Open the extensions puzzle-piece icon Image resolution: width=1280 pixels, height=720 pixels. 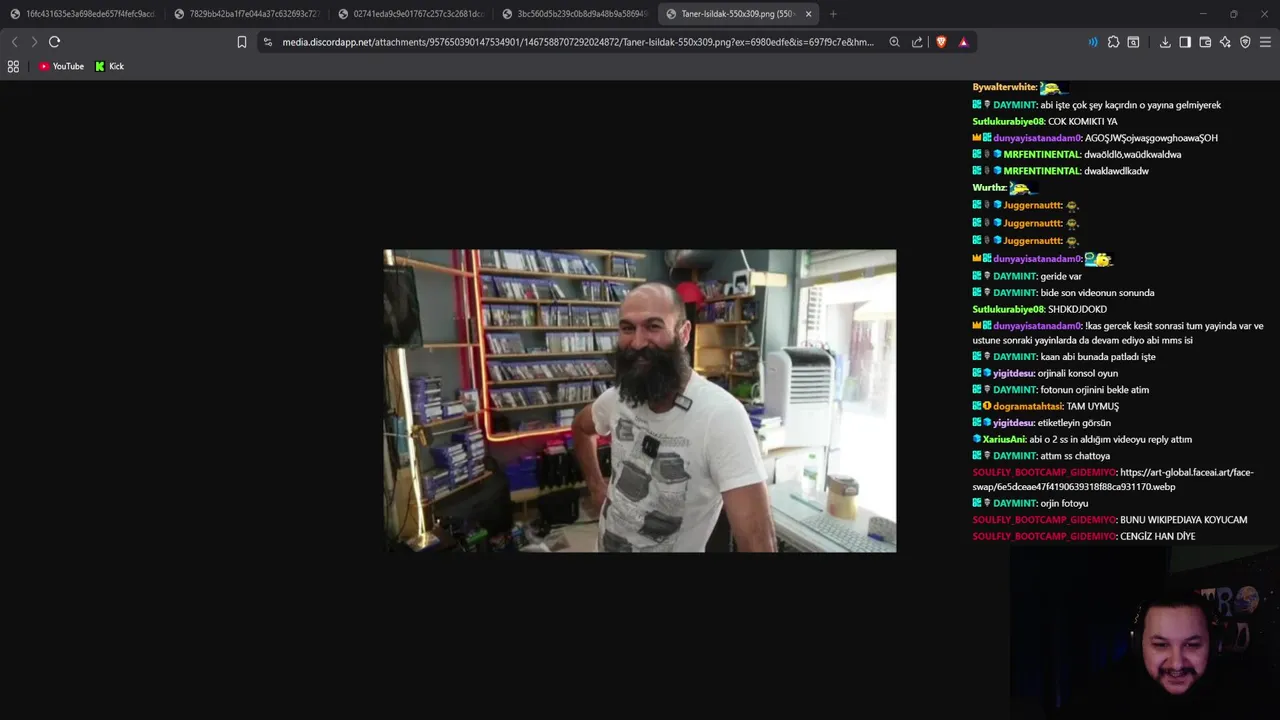tap(1113, 42)
